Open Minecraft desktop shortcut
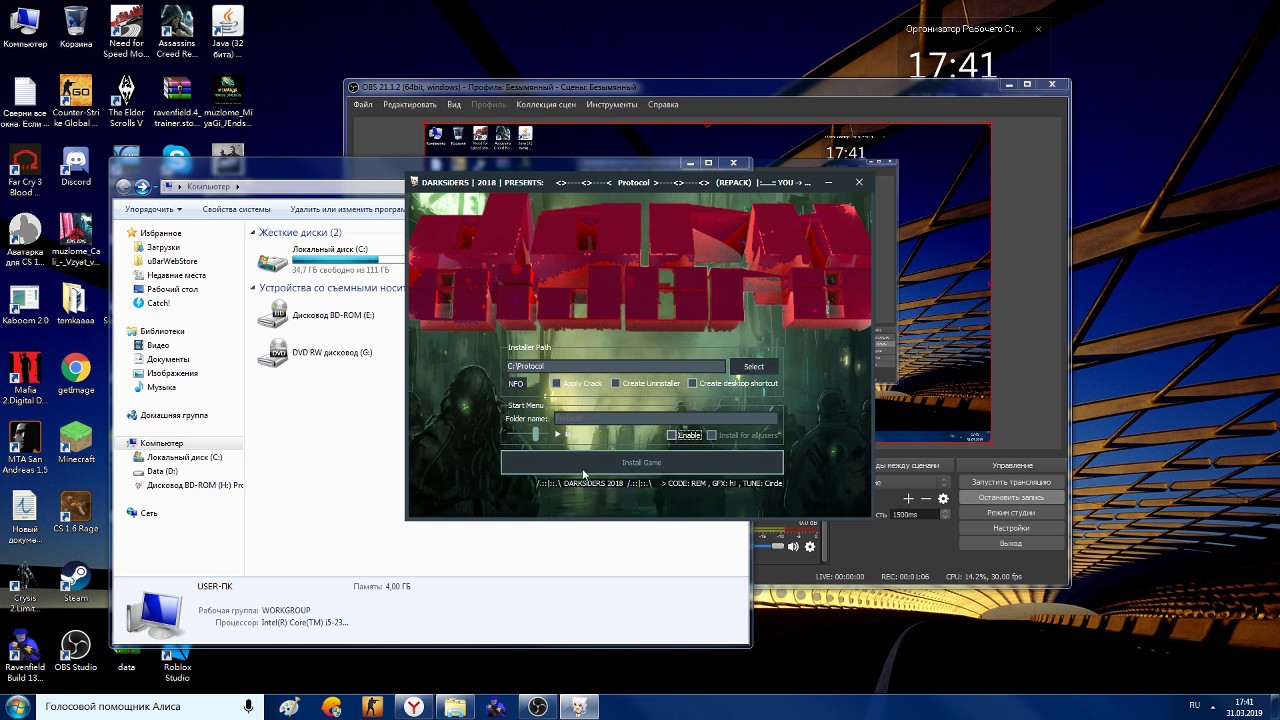The image size is (1280, 720). (76, 443)
